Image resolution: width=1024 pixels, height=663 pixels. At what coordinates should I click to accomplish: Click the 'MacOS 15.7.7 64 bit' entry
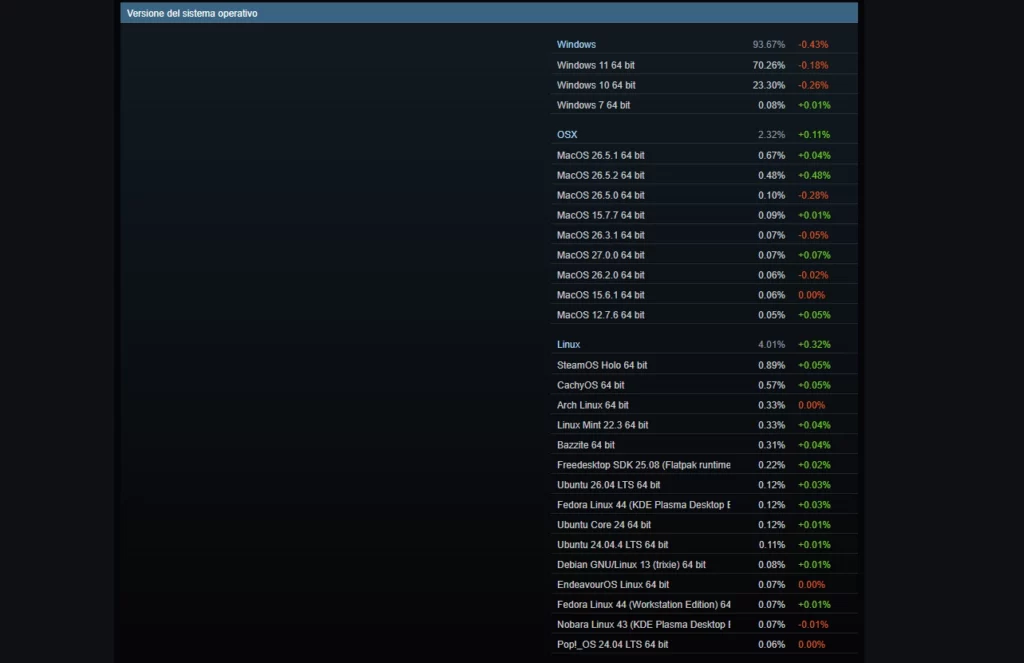point(704,215)
